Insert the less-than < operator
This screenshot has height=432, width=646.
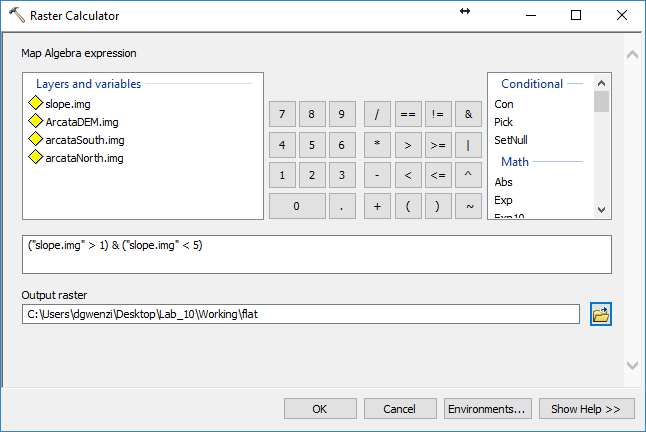(408, 175)
